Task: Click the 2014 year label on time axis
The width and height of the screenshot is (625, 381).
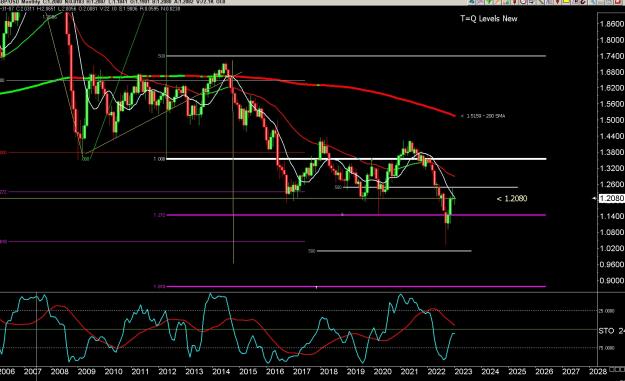Action: (x=221, y=371)
